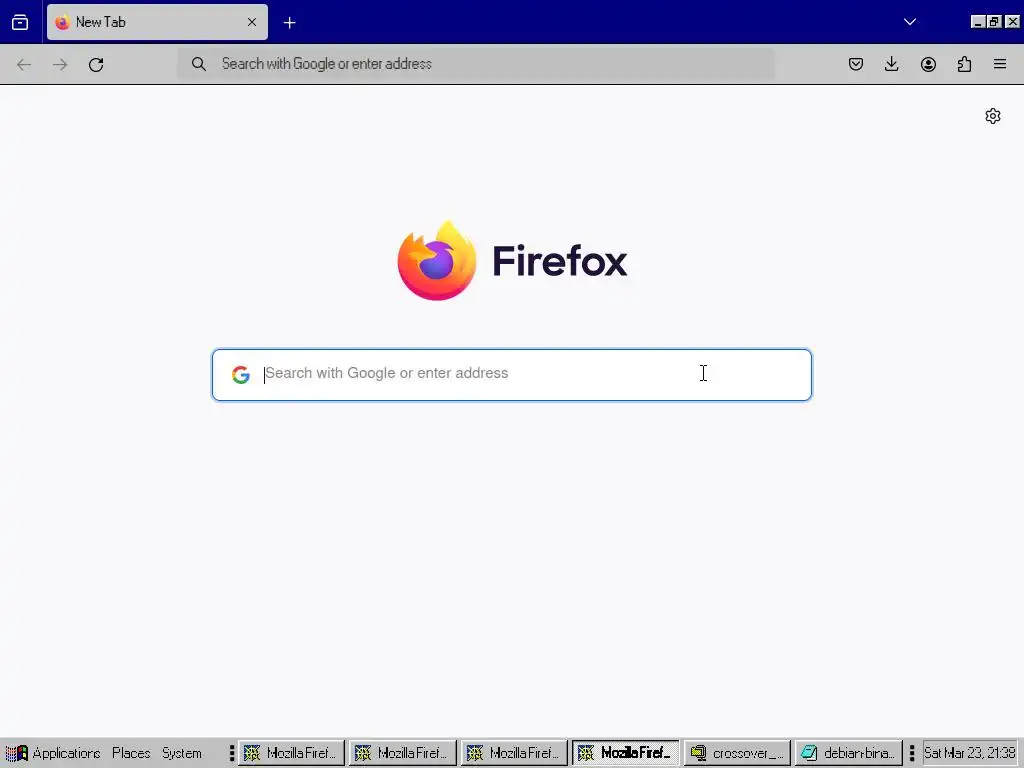The image size is (1024, 768).
Task: Reload the current page
Action: 96,64
